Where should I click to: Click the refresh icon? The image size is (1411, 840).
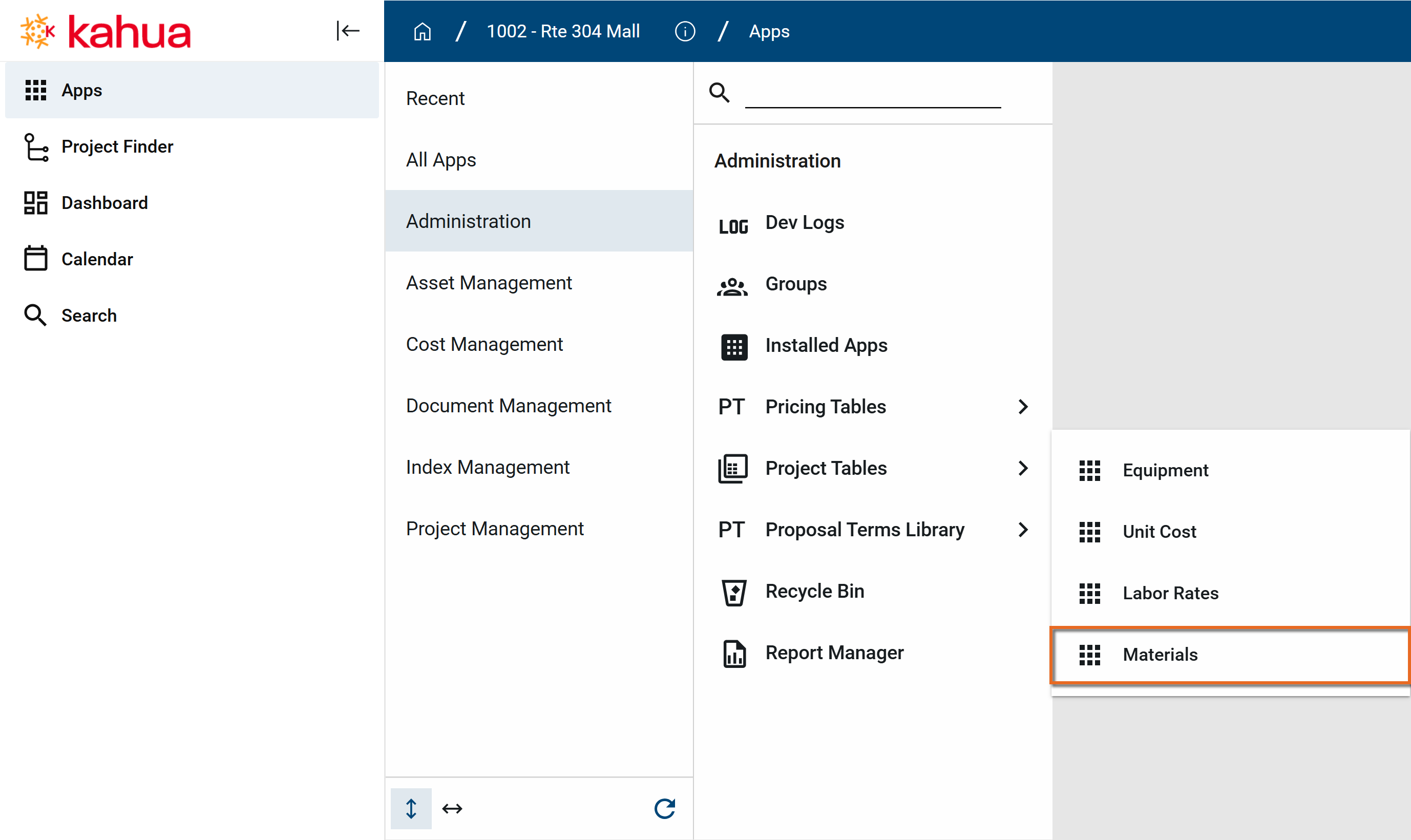point(664,808)
